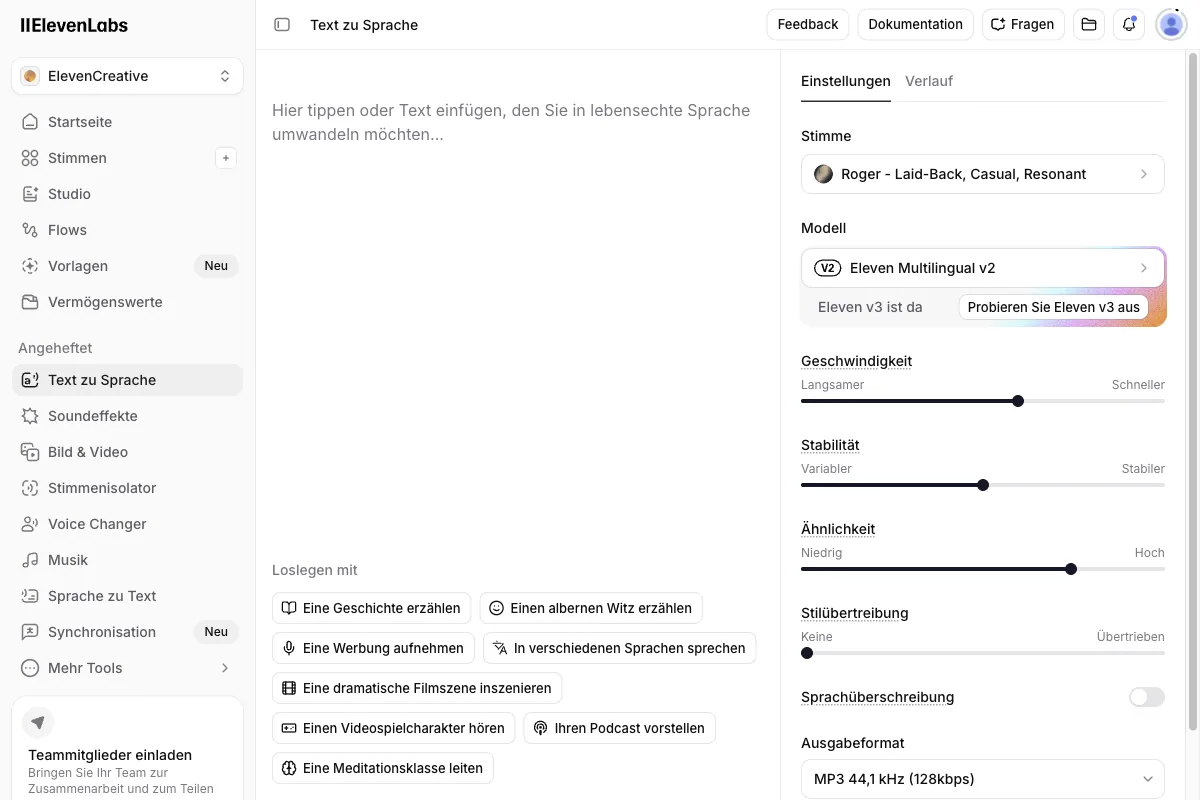Viewport: 1200px width, 800px height.
Task: Toggle the sidebar collapse icon
Action: (282, 25)
